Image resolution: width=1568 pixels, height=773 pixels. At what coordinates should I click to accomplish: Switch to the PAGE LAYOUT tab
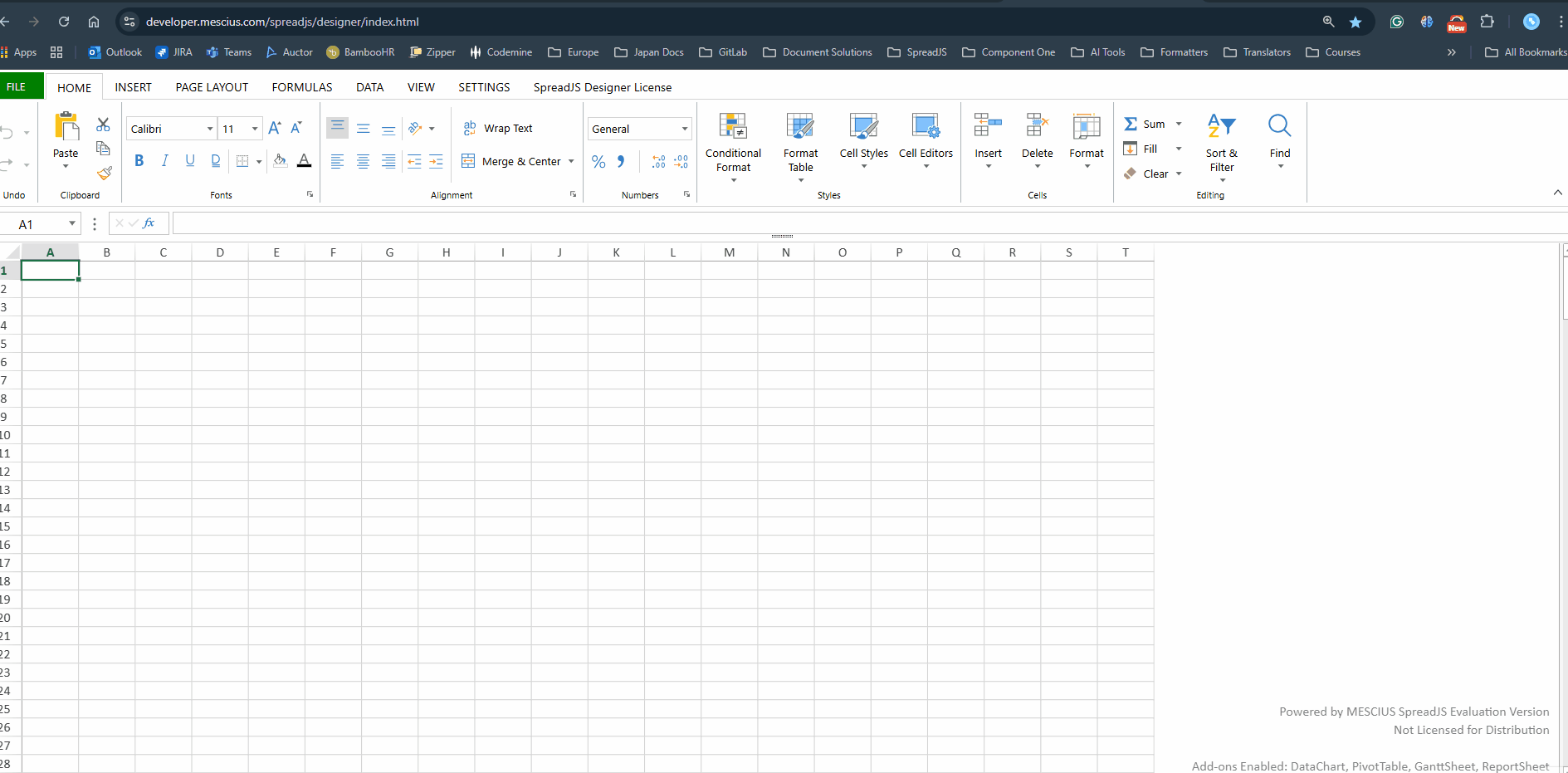(212, 87)
